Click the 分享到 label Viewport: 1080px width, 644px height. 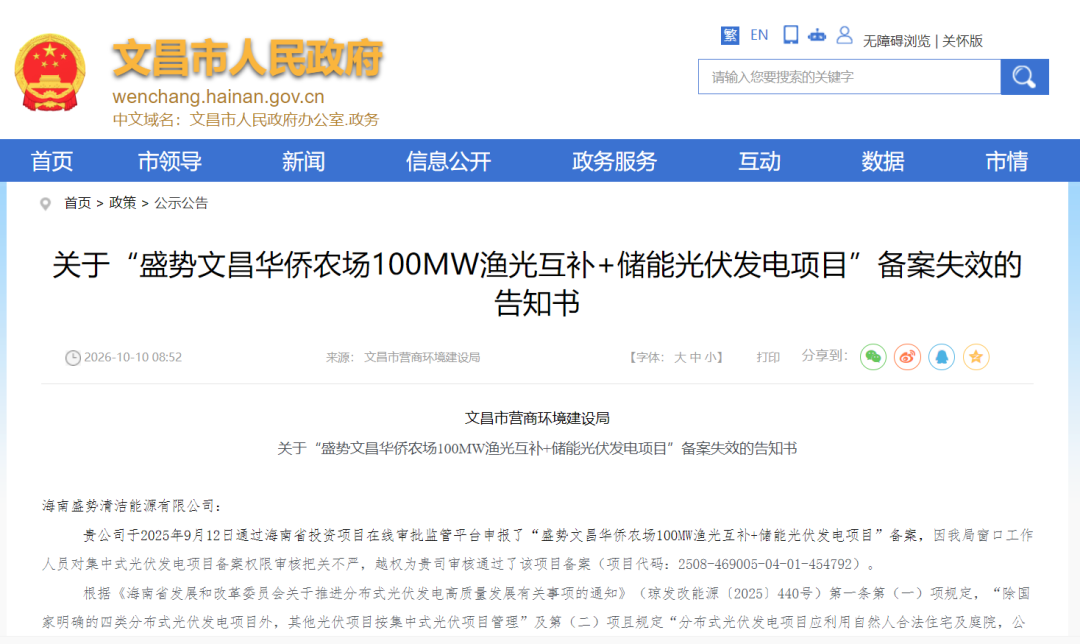[x=824, y=355]
